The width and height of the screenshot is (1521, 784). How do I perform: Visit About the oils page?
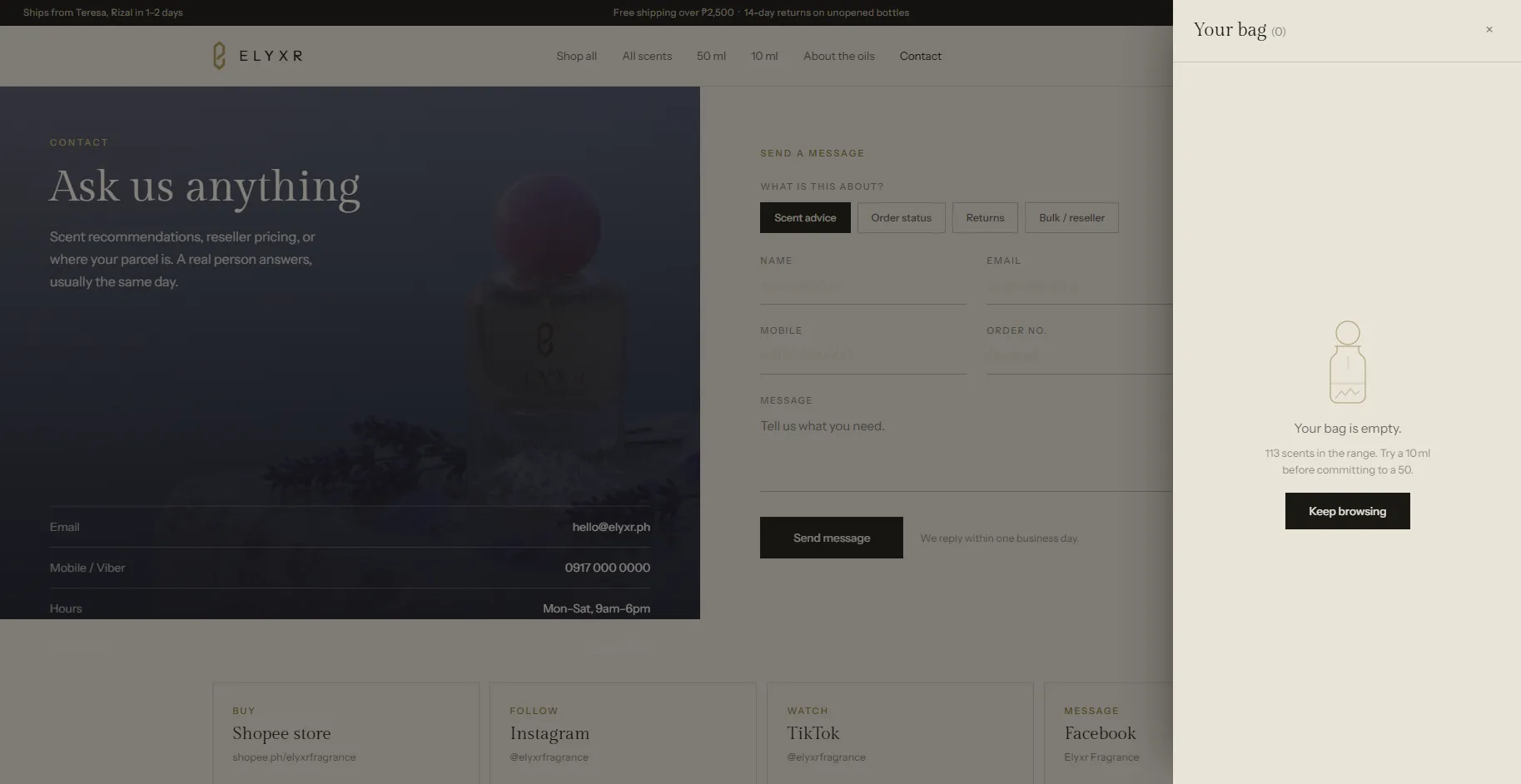838,56
